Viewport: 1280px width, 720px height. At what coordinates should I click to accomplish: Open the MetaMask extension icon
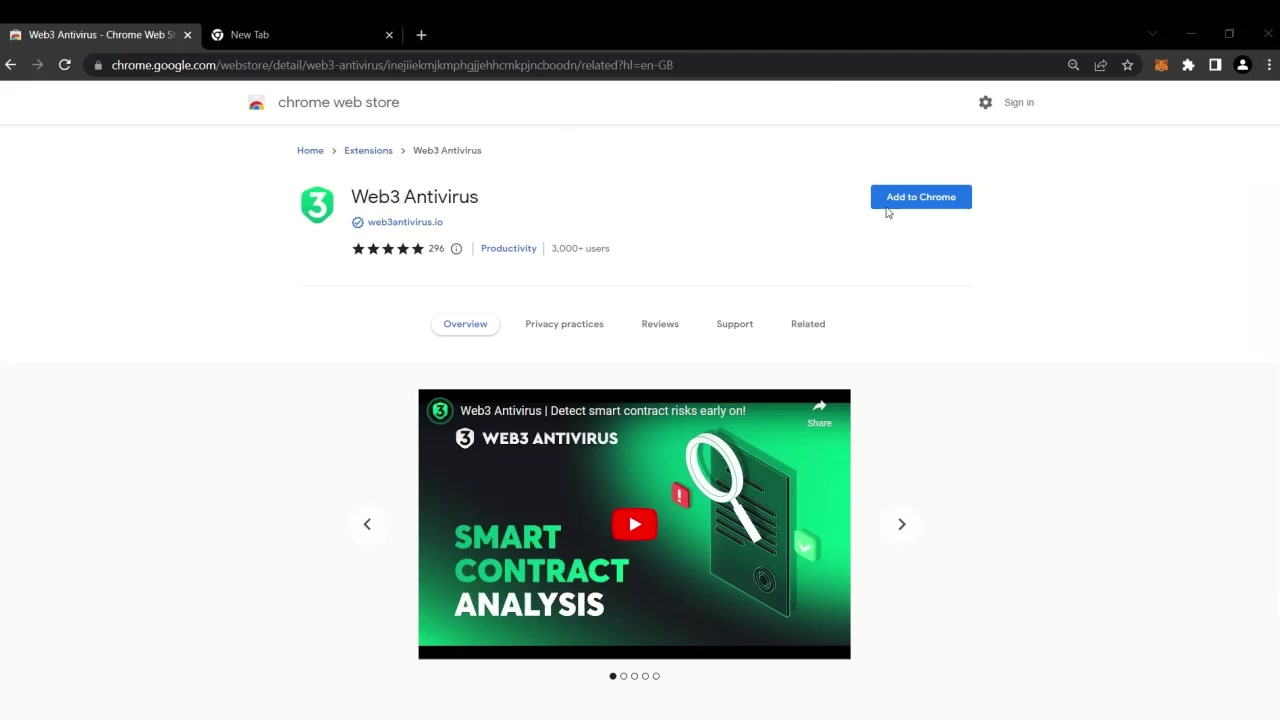pos(1161,64)
